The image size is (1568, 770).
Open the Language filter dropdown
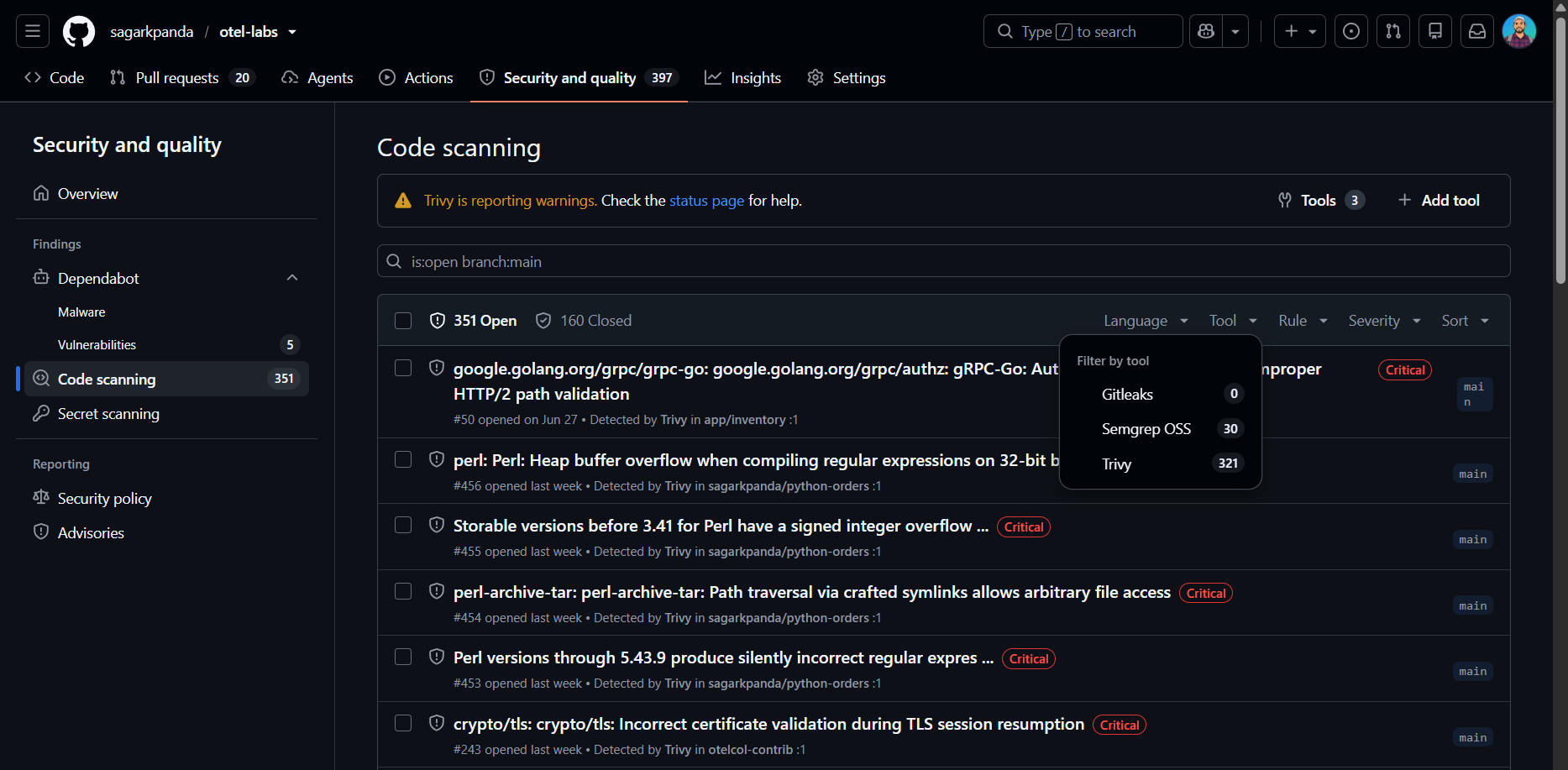tap(1146, 321)
